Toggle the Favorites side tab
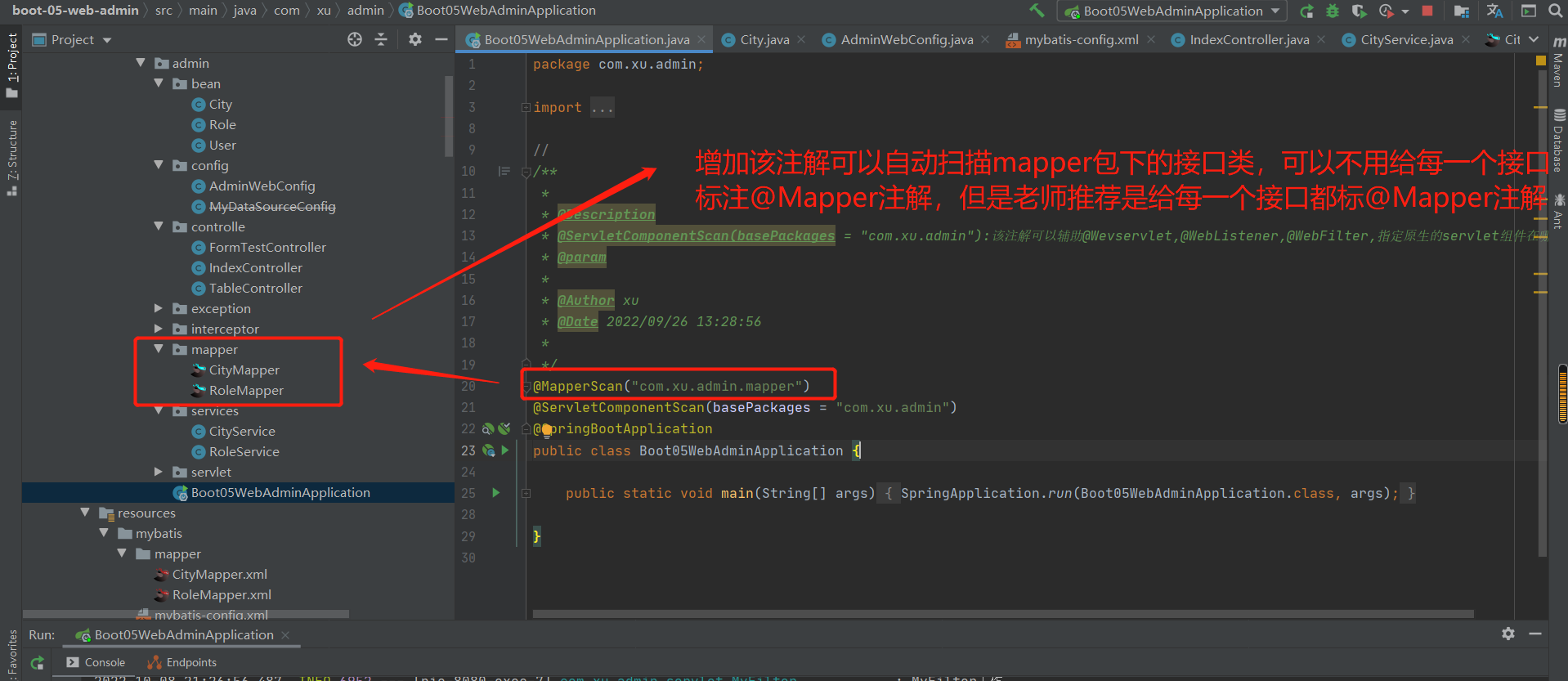Image resolution: width=1568 pixels, height=681 pixels. point(11,654)
